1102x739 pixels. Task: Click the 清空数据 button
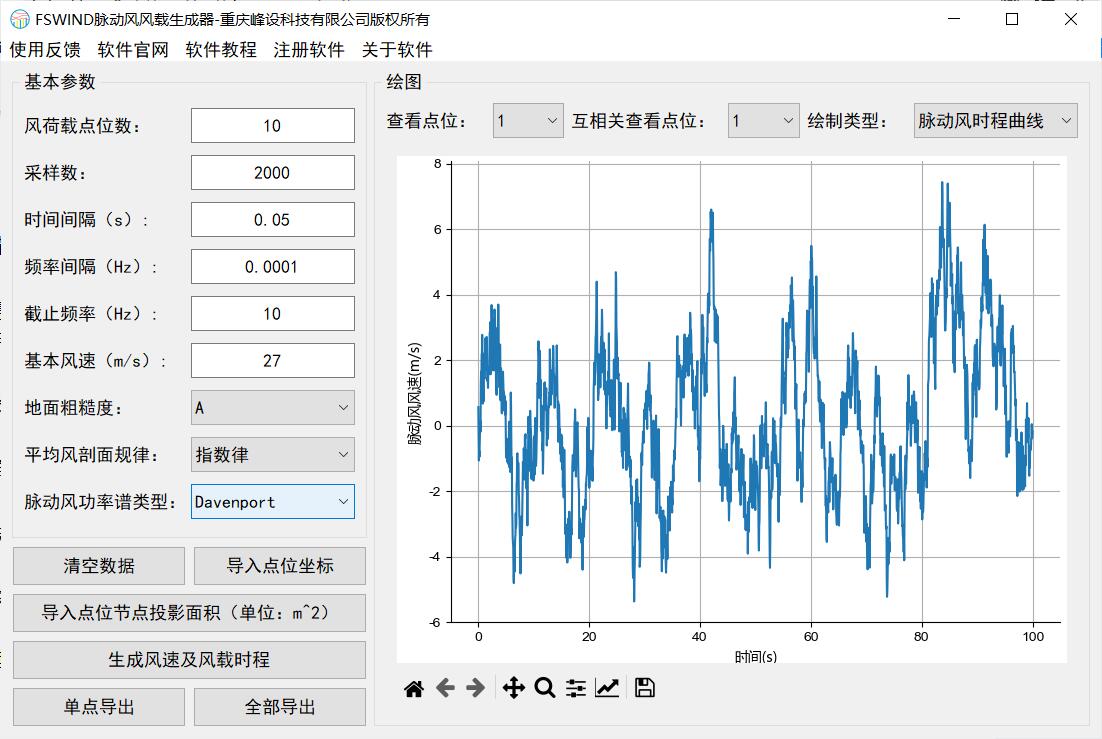[x=99, y=566]
